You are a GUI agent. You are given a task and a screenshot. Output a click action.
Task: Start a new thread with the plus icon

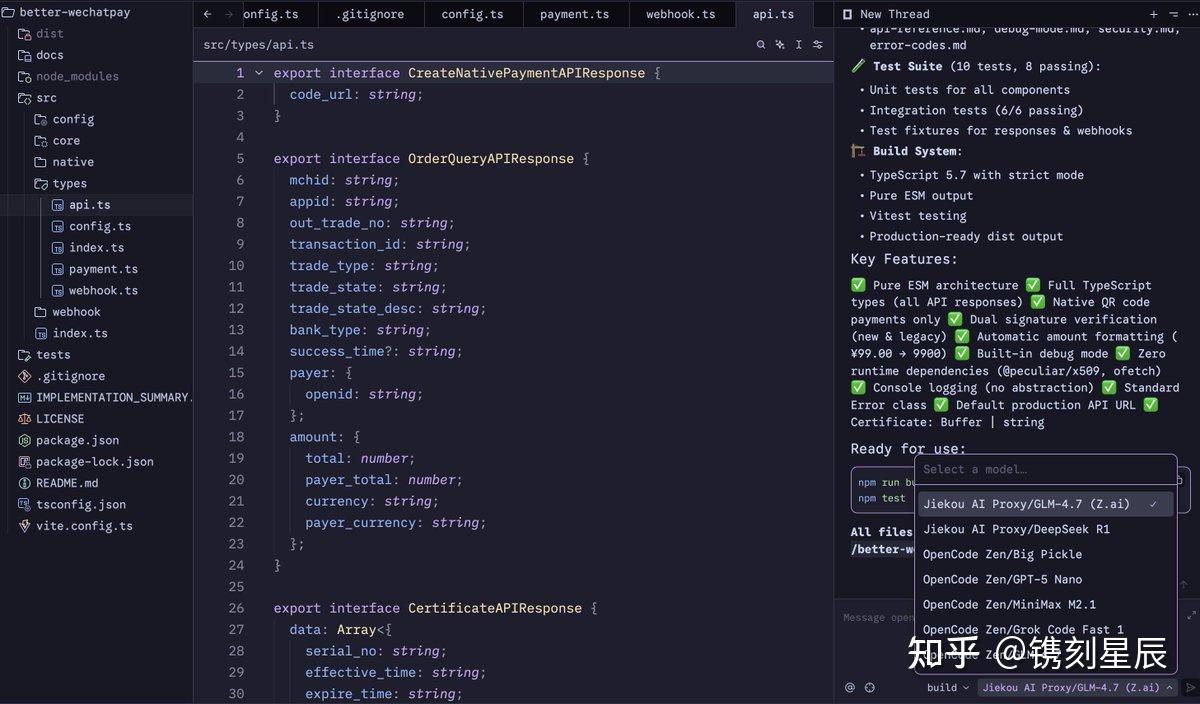pyautogui.click(x=1153, y=15)
